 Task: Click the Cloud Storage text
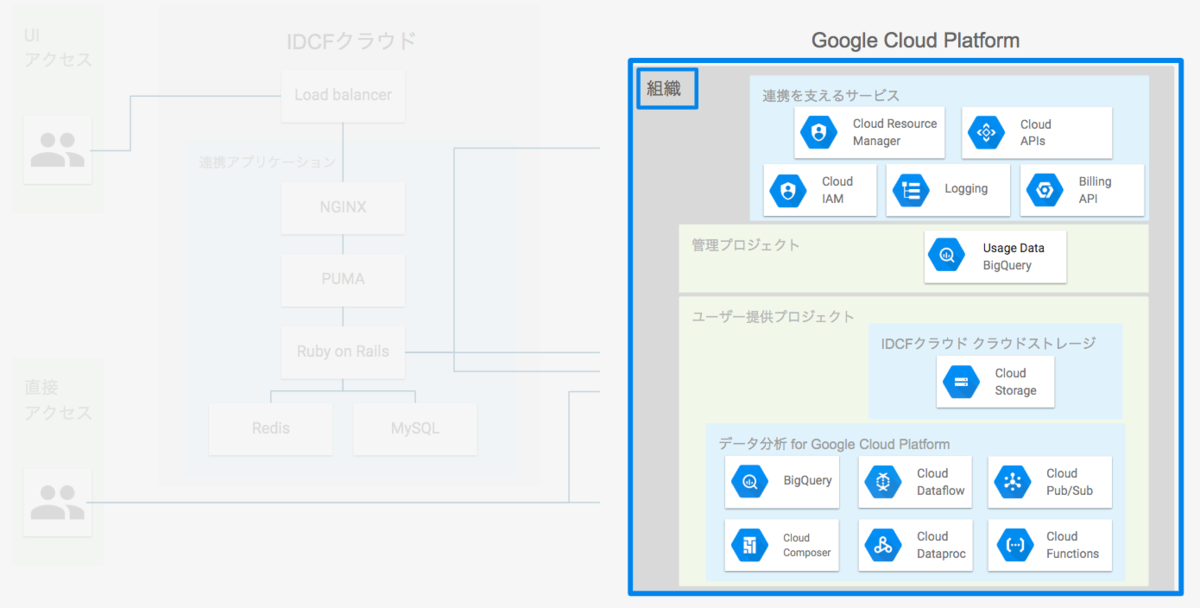coord(1015,382)
